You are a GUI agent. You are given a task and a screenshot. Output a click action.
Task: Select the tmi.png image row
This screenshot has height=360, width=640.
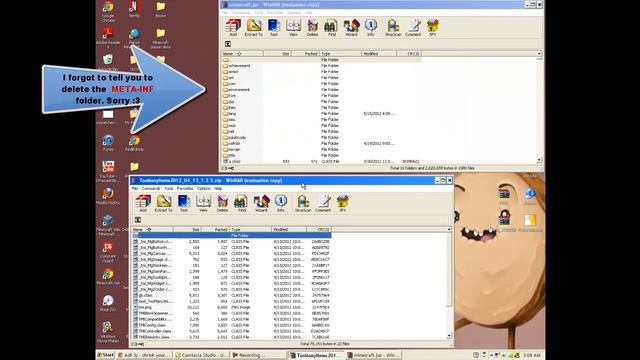pos(231,307)
